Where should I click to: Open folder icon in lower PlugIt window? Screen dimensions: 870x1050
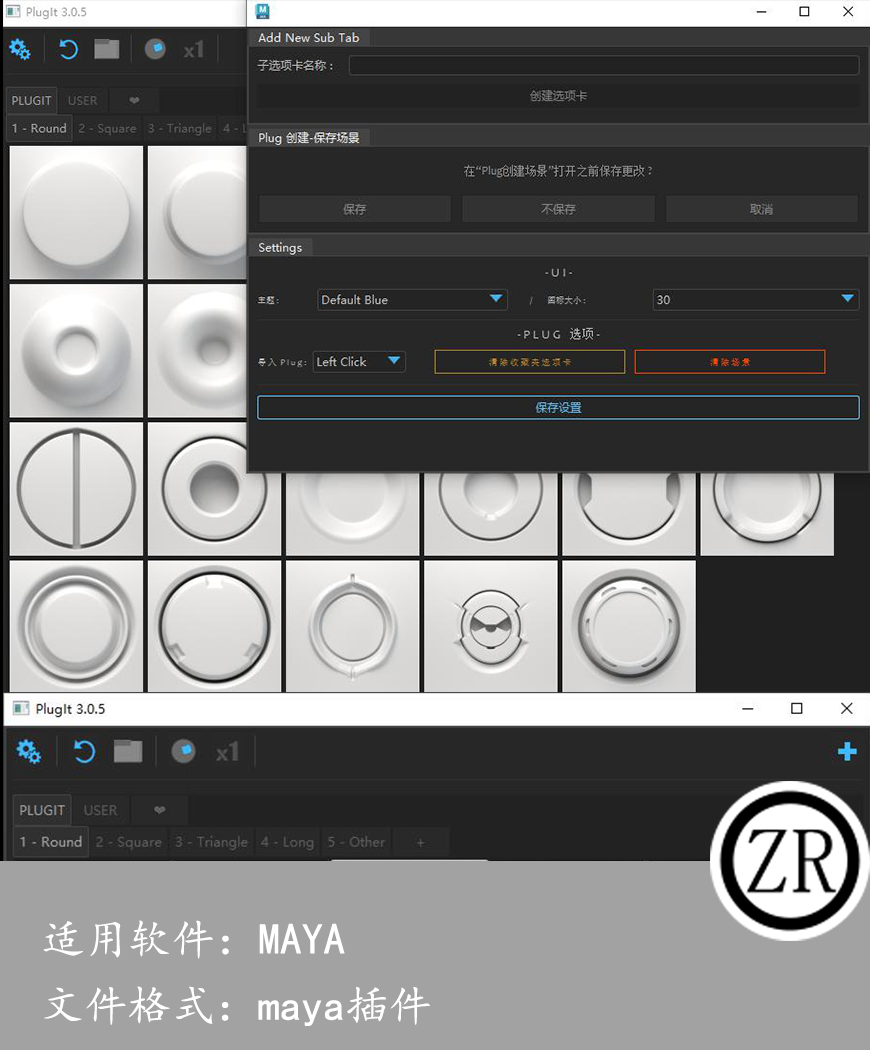(128, 751)
